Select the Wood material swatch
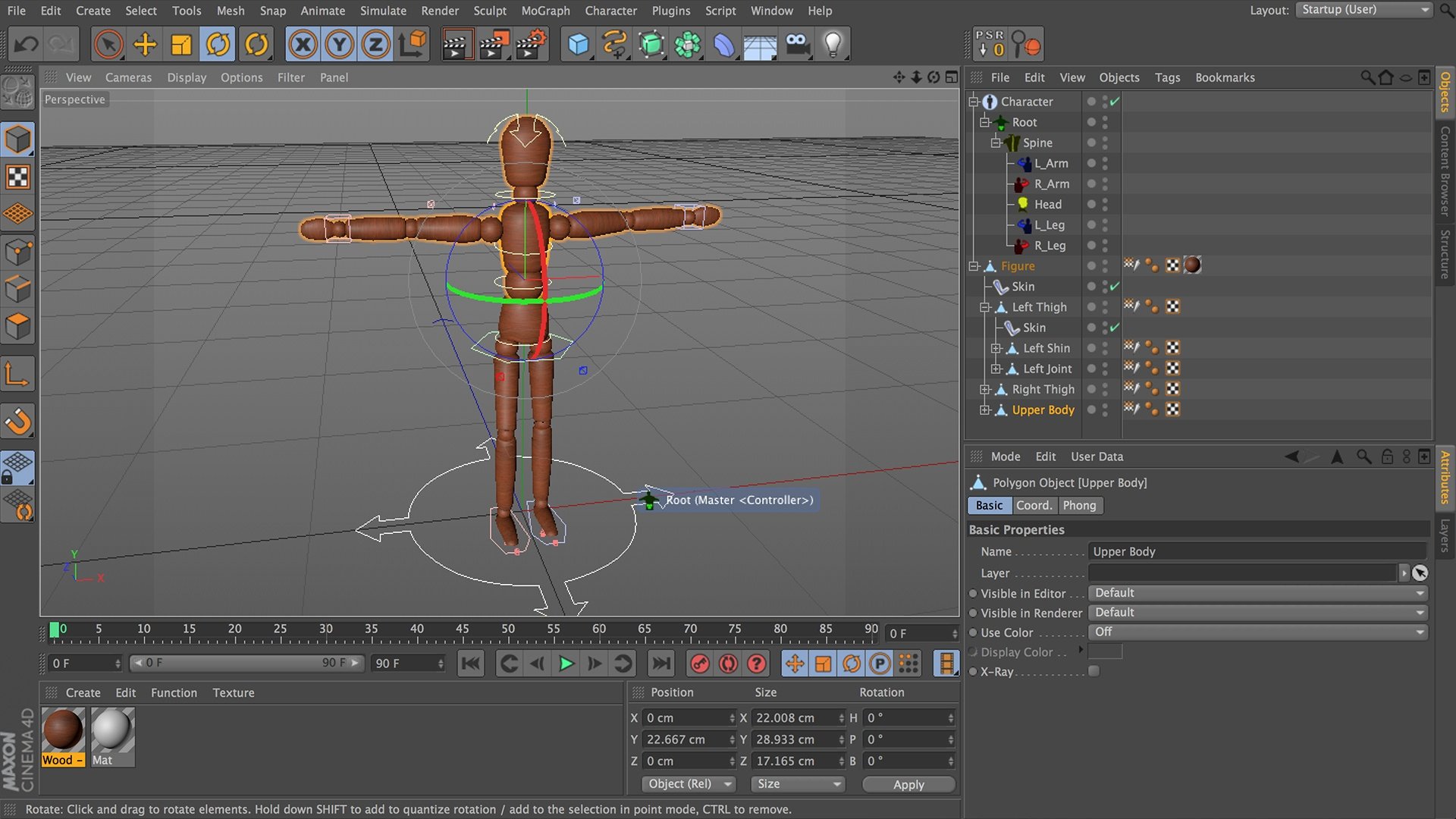 63,737
